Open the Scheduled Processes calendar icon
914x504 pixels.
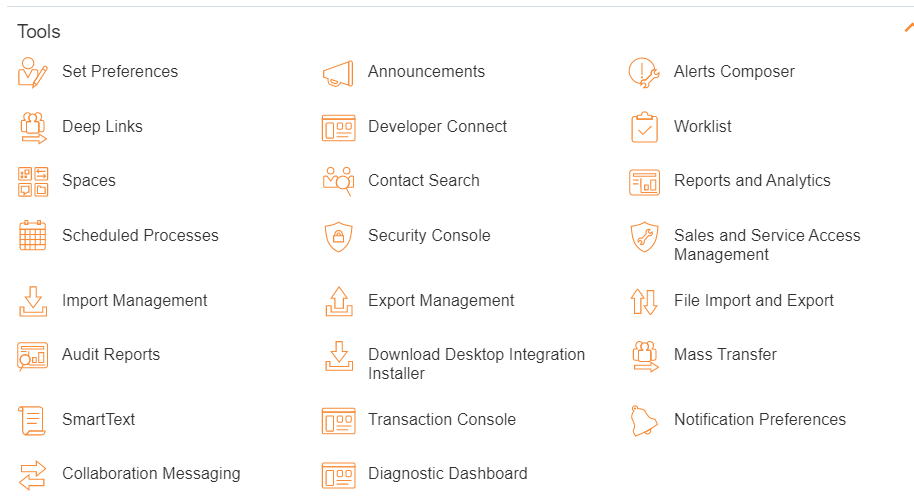tap(33, 235)
